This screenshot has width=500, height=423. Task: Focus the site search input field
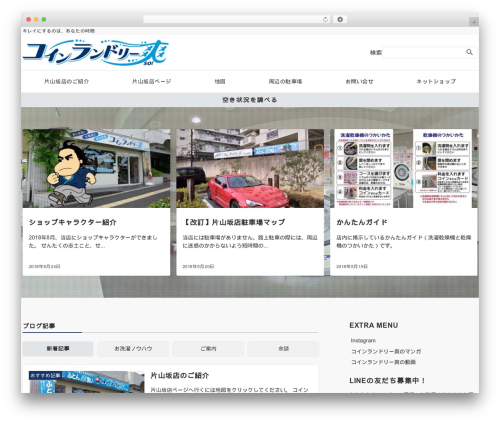(x=429, y=52)
